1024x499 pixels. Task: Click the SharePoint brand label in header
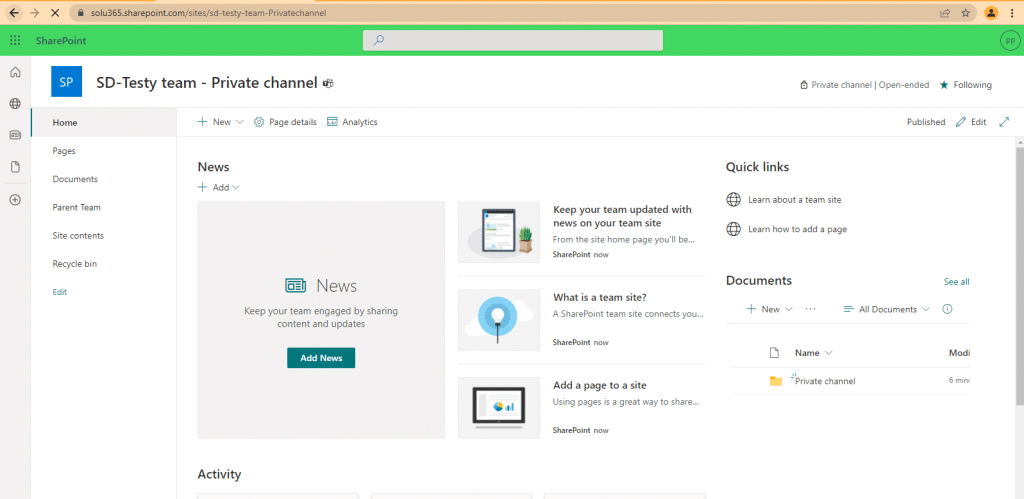(x=61, y=40)
